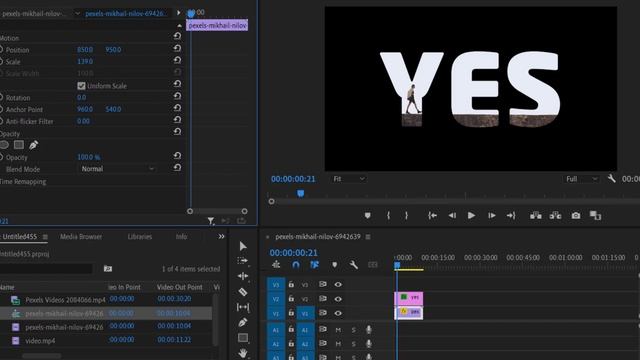Select the Hand tool

(242, 353)
